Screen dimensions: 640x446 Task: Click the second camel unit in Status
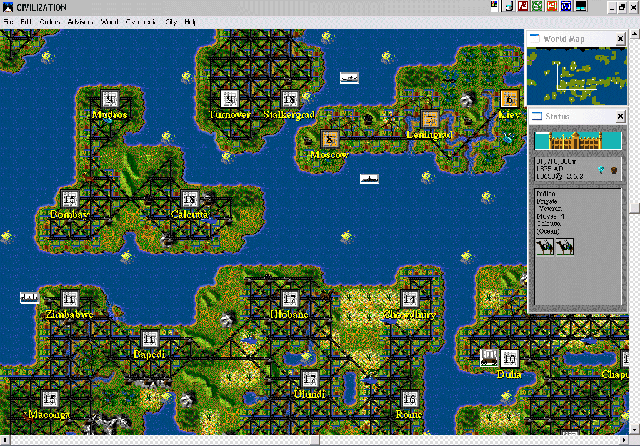(x=565, y=247)
